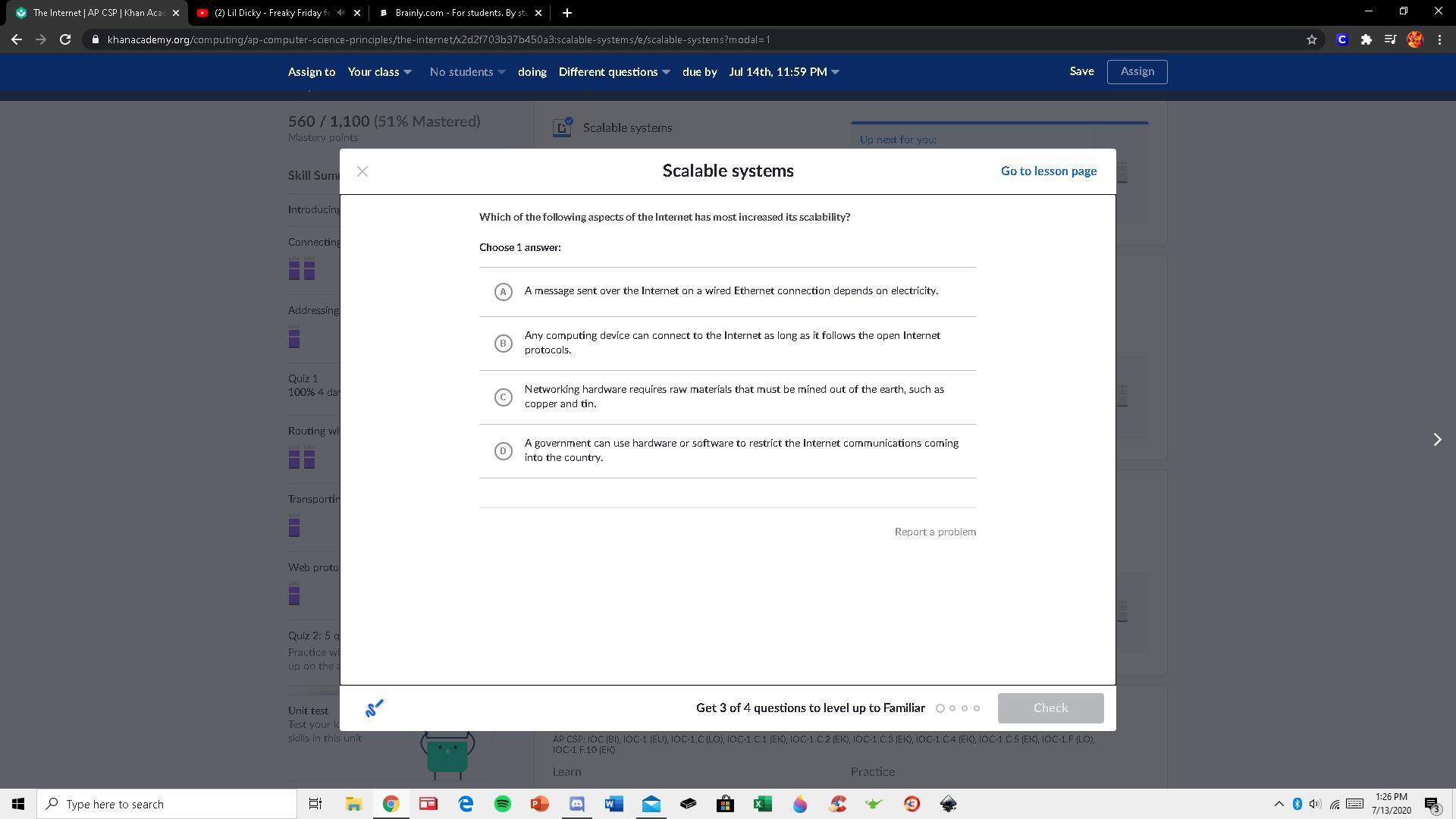The height and width of the screenshot is (819, 1456).
Task: Open the Chrome extensions puzzle icon
Action: [x=1366, y=39]
